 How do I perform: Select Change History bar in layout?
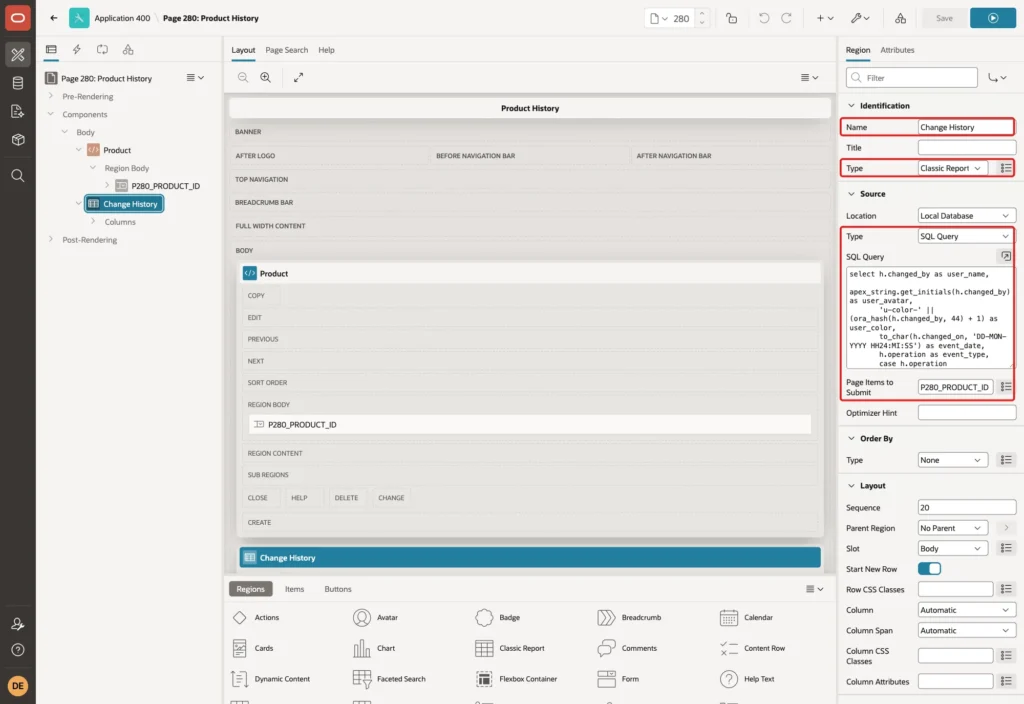pos(530,557)
